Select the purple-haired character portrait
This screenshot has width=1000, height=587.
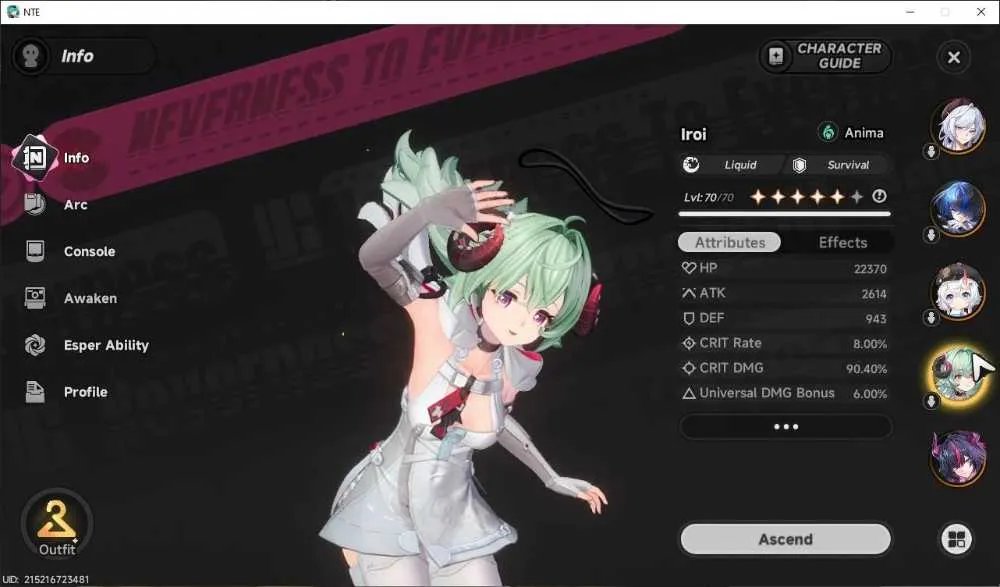point(958,457)
